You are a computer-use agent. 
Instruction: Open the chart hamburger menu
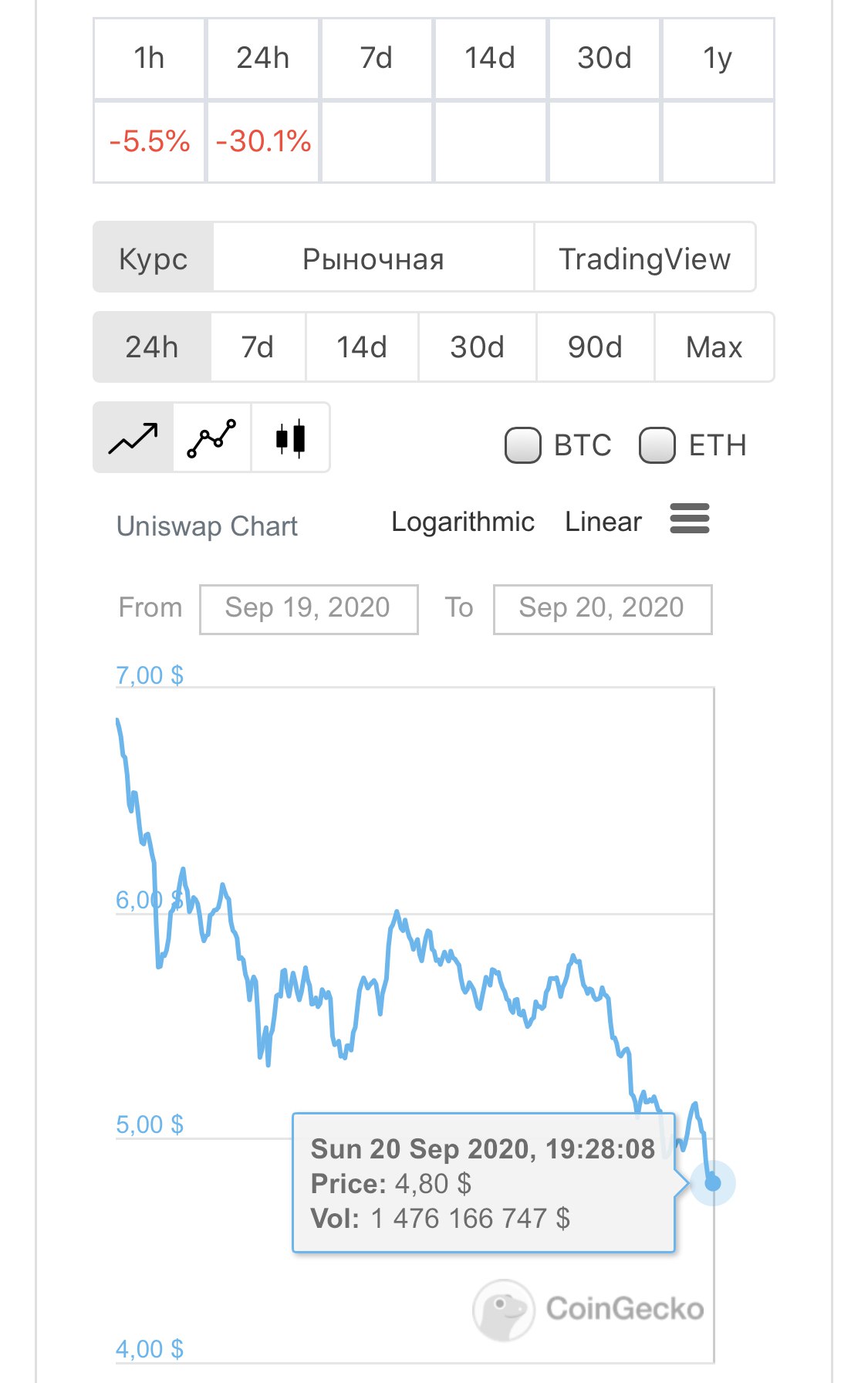[x=690, y=519]
